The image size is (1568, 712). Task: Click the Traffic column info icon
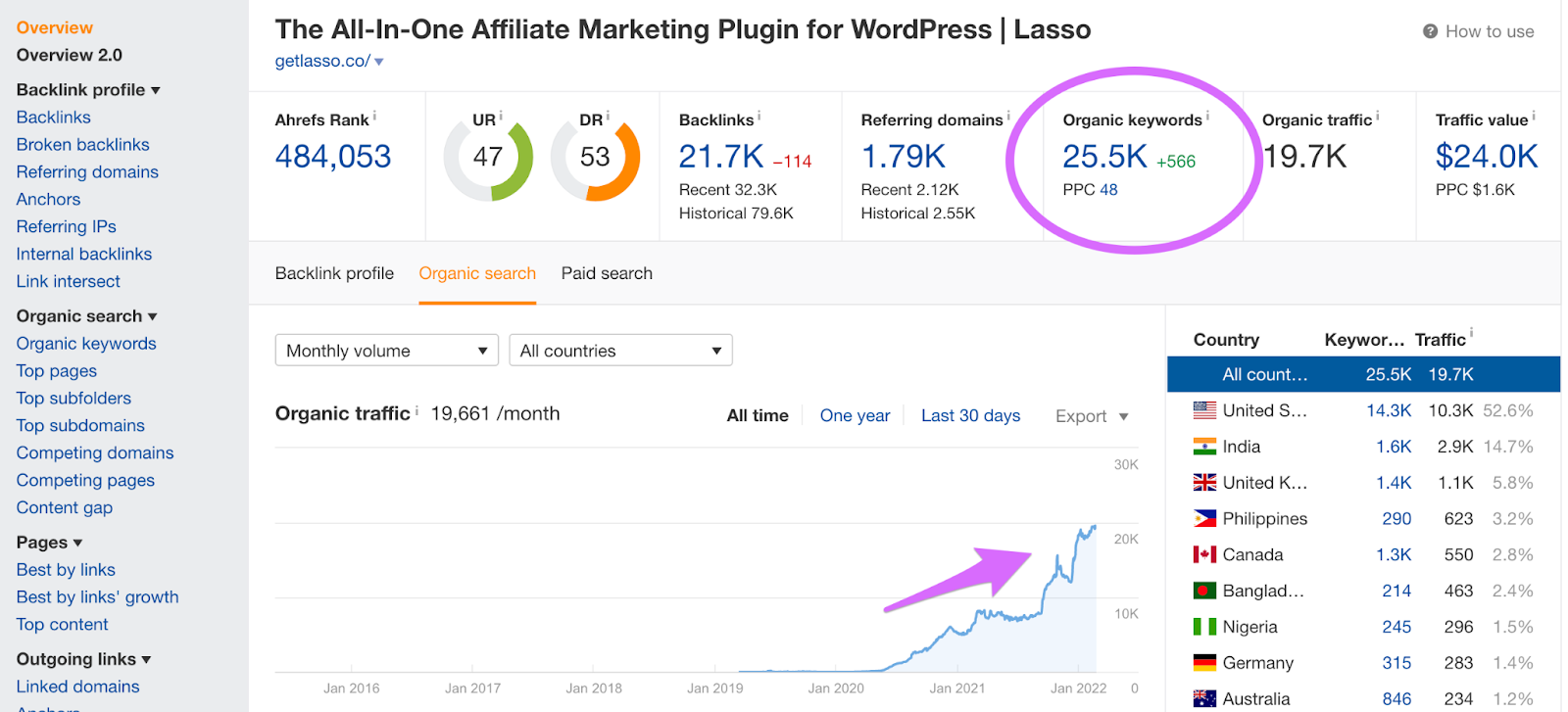[1472, 333]
